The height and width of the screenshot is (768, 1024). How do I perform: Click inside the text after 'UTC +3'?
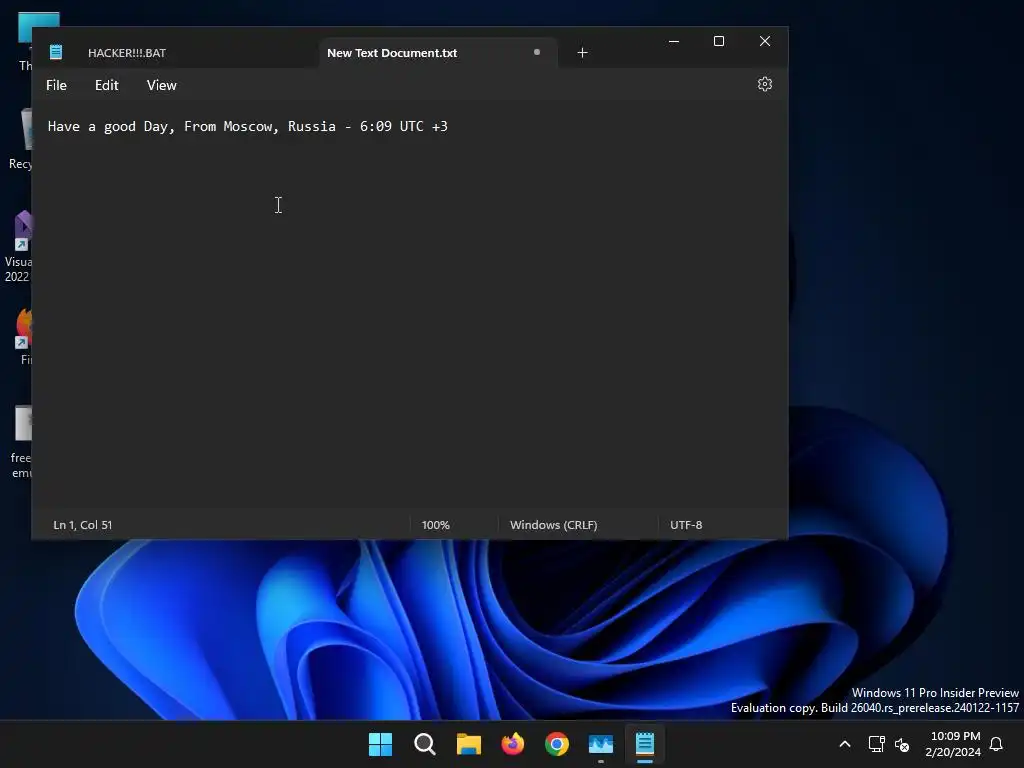pos(449,127)
